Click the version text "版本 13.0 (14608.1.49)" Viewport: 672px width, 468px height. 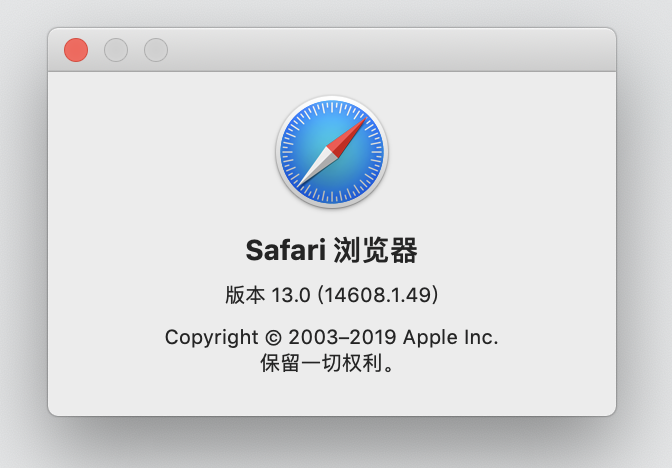pyautogui.click(x=332, y=295)
